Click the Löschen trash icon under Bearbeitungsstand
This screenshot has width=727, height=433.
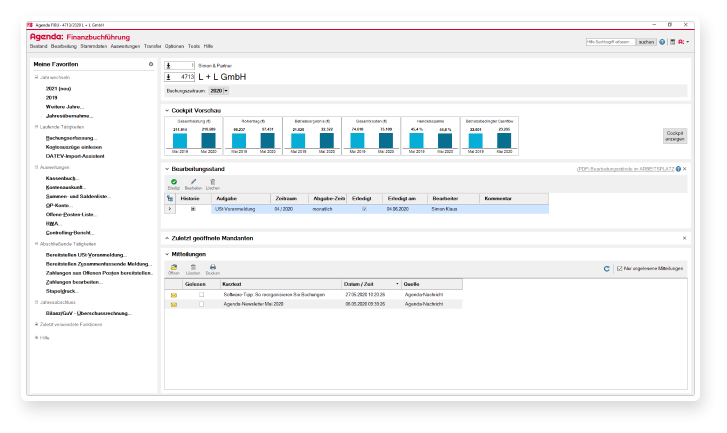coord(213,181)
